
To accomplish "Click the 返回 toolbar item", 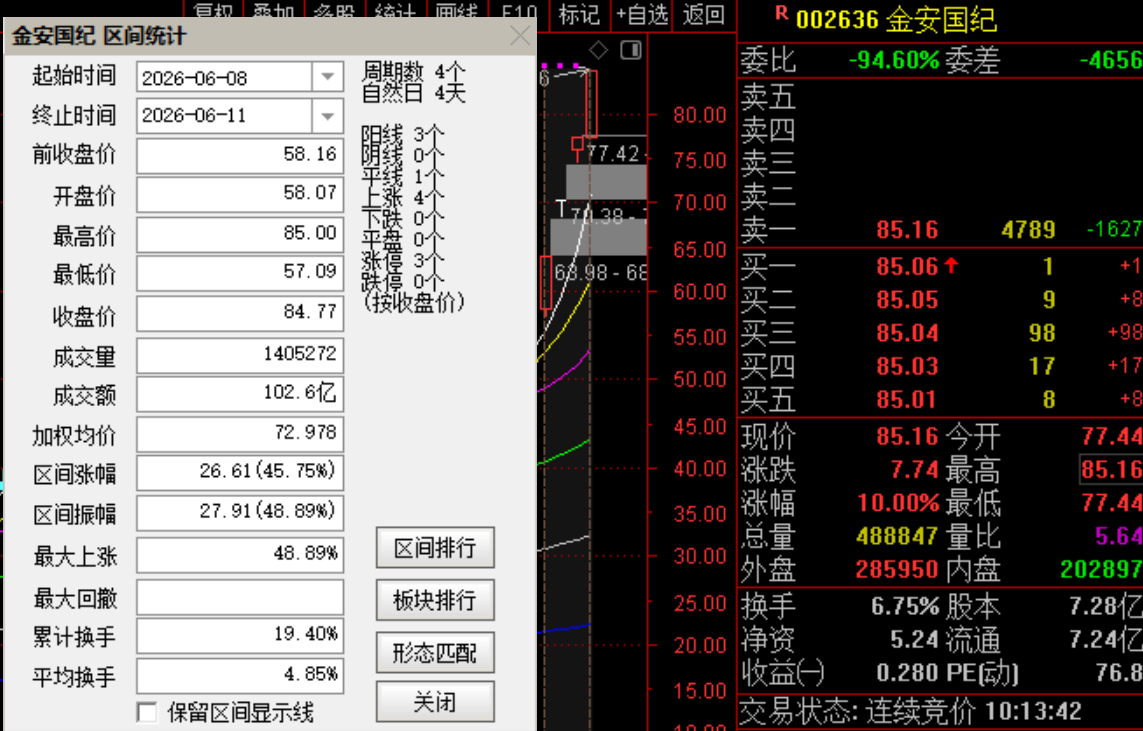I will click(703, 14).
